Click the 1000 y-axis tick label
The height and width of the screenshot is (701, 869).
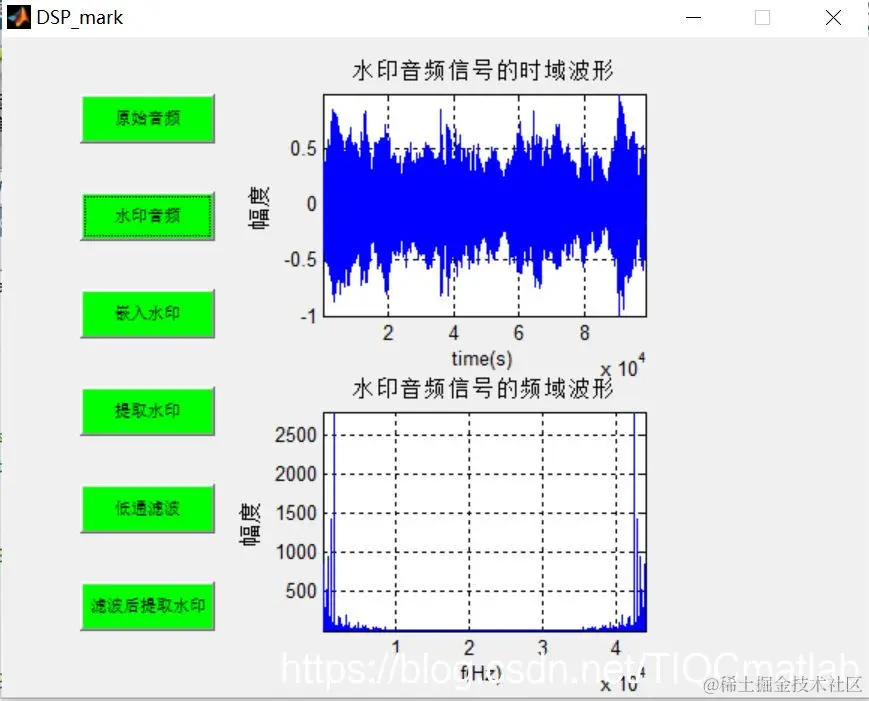coord(296,552)
